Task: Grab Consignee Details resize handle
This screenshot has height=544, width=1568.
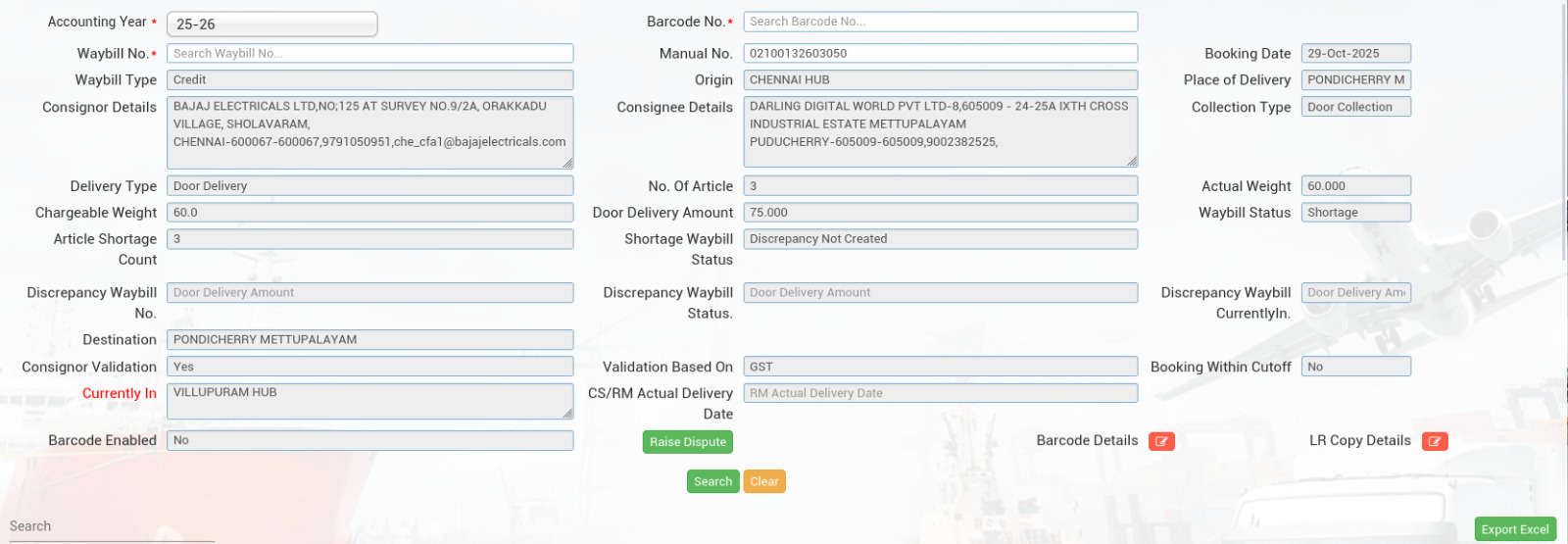Action: [x=1132, y=161]
